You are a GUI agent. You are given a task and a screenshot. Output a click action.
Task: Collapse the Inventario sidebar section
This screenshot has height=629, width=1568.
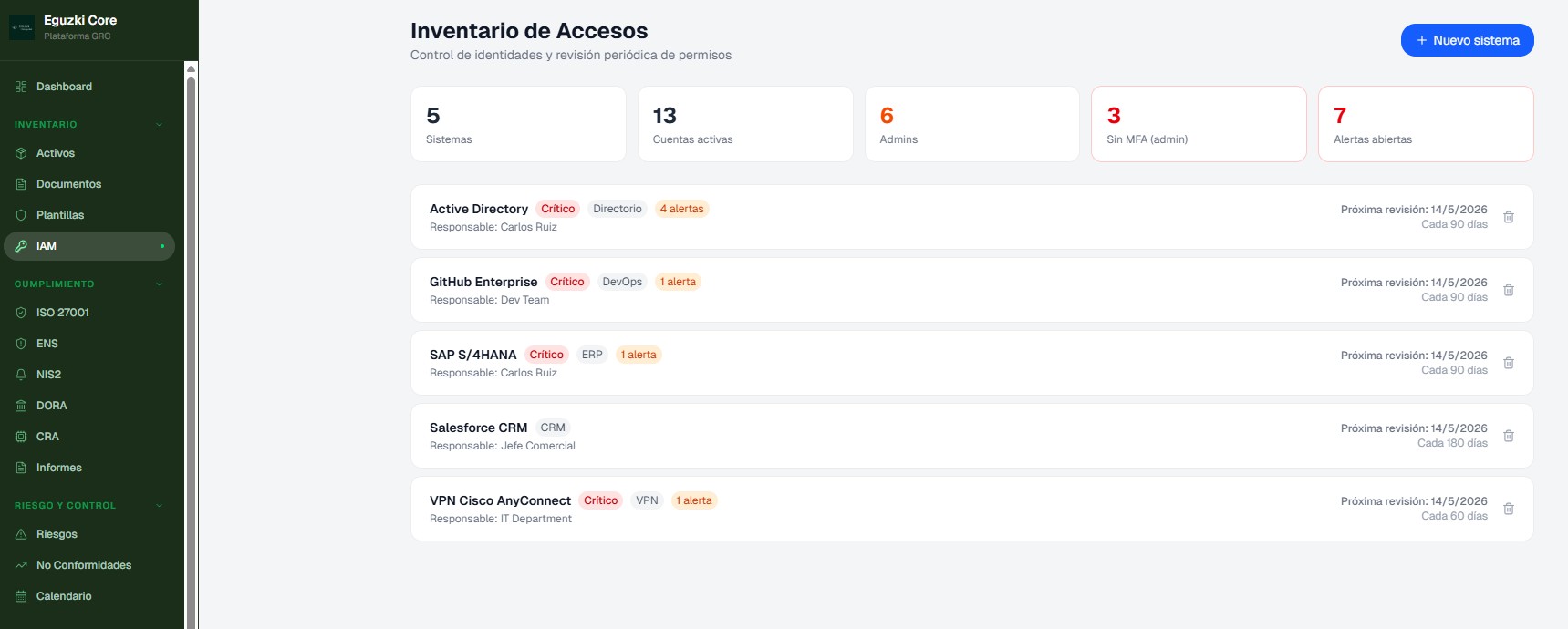click(159, 124)
